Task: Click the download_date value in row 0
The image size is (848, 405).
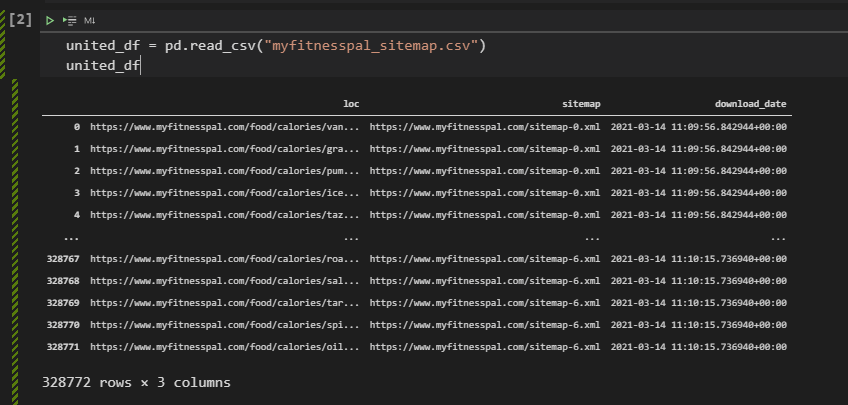Action: (x=699, y=127)
